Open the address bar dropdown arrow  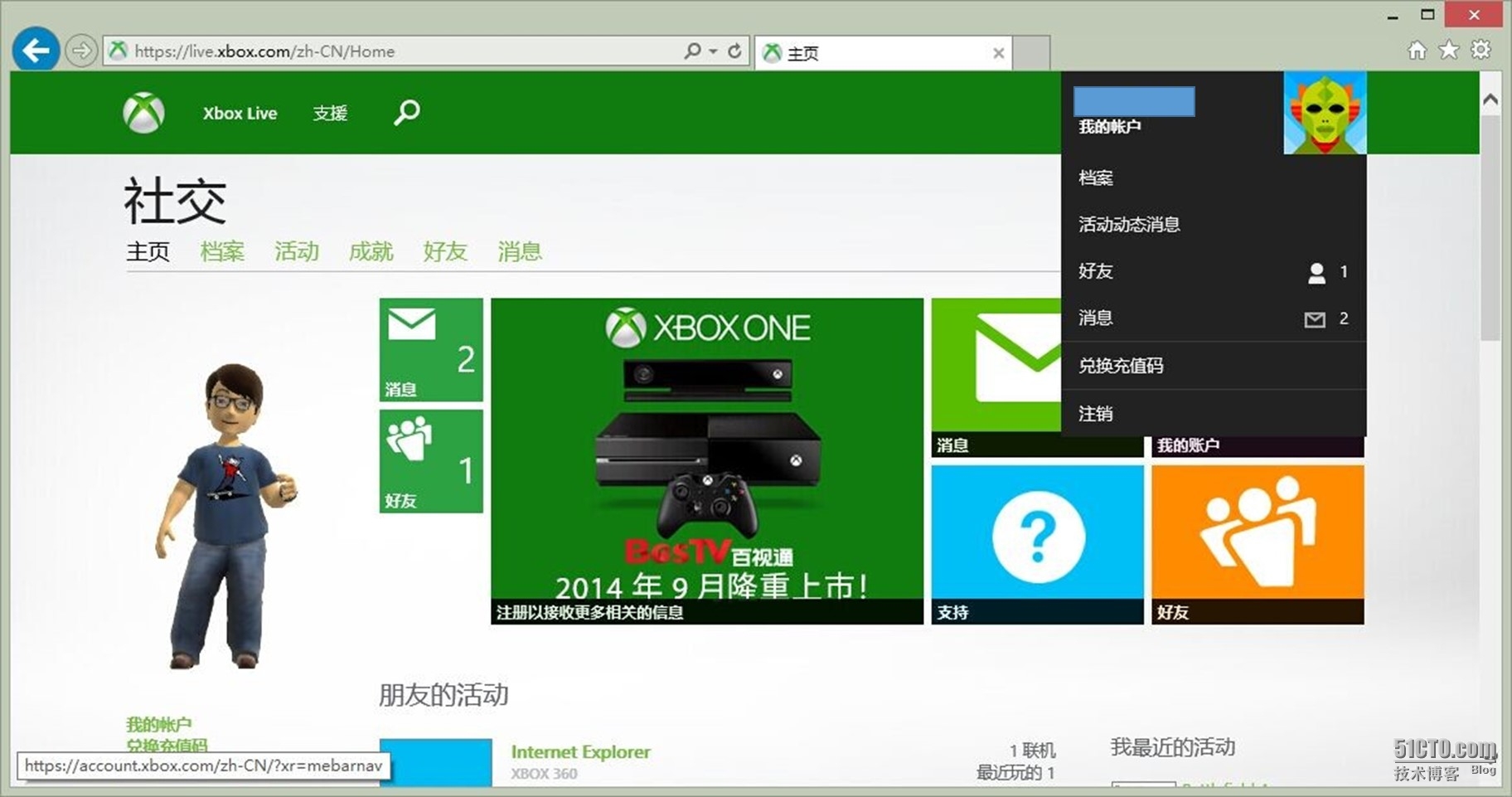(x=713, y=51)
